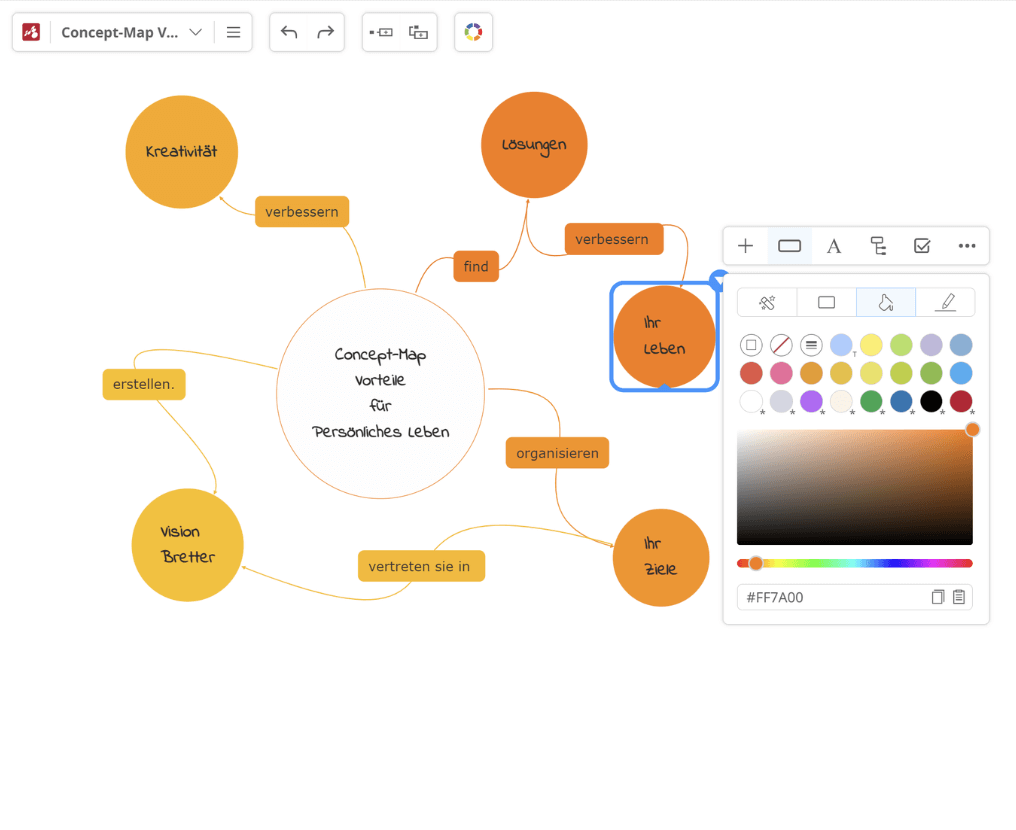
Task: Click the 'vertreten sie in' label
Action: (421, 566)
